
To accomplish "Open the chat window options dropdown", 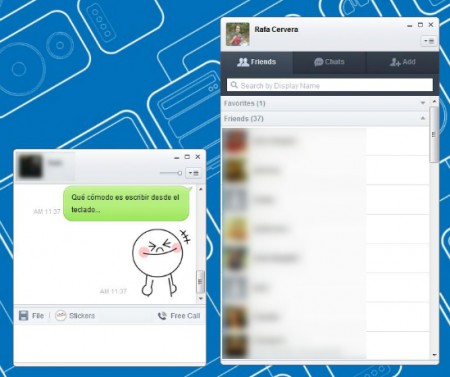I will (193, 173).
